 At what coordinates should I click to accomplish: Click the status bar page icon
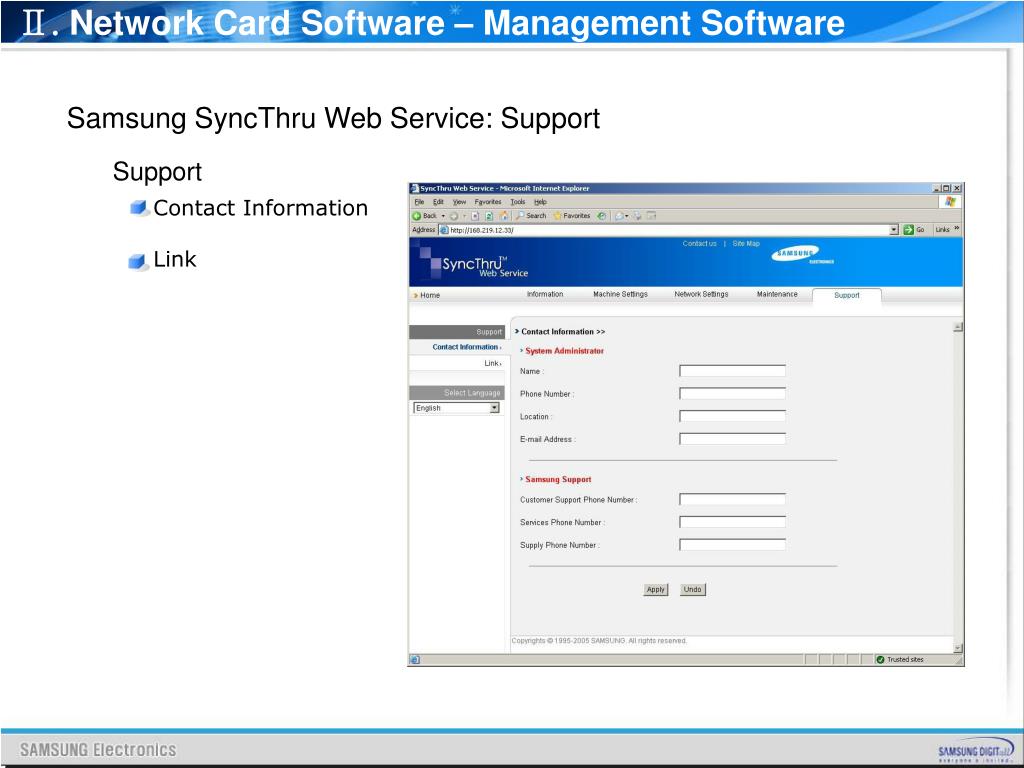415,660
